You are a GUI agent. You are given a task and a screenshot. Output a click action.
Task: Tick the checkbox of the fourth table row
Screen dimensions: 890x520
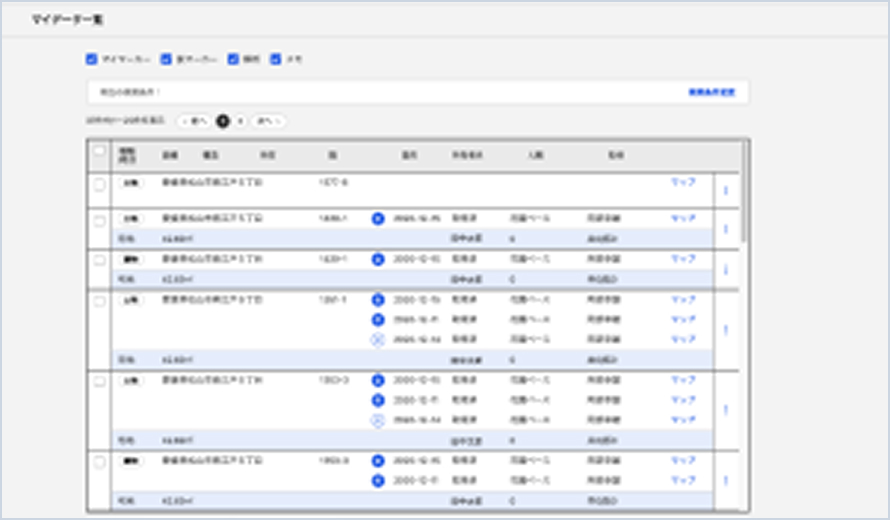pos(99,301)
